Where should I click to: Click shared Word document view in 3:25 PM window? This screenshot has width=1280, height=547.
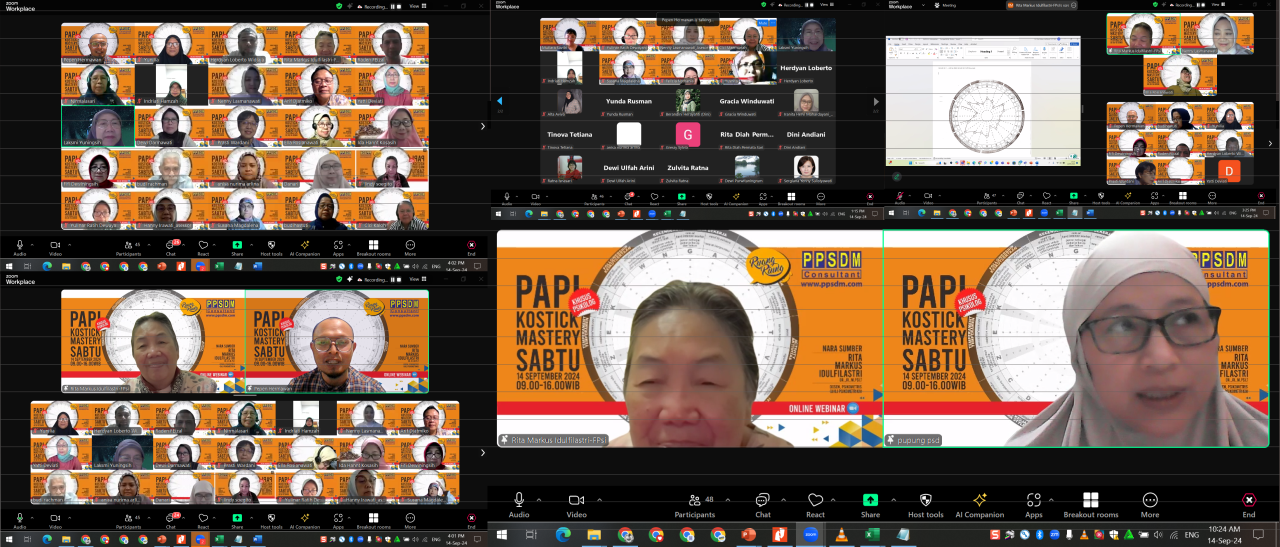coord(983,101)
